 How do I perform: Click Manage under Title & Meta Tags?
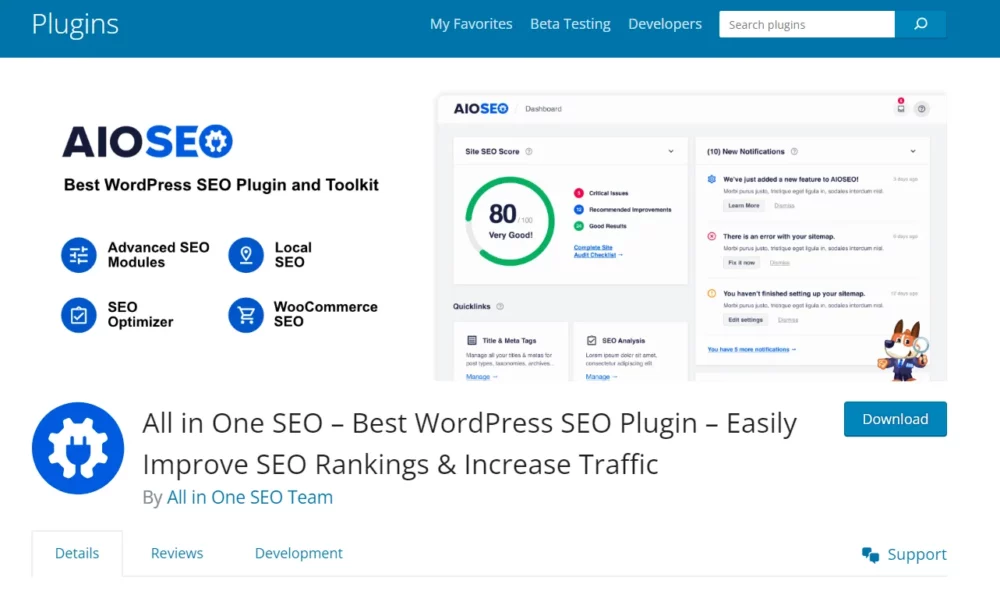point(482,377)
